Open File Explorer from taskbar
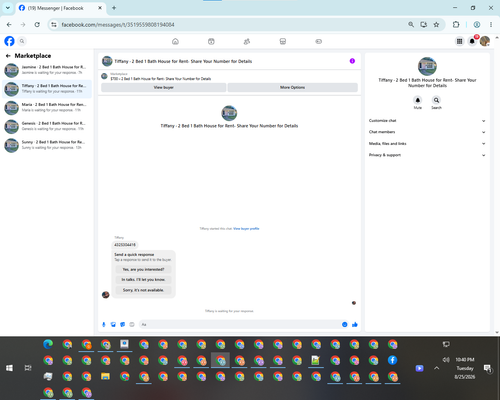The image size is (500, 400). (x=105, y=376)
